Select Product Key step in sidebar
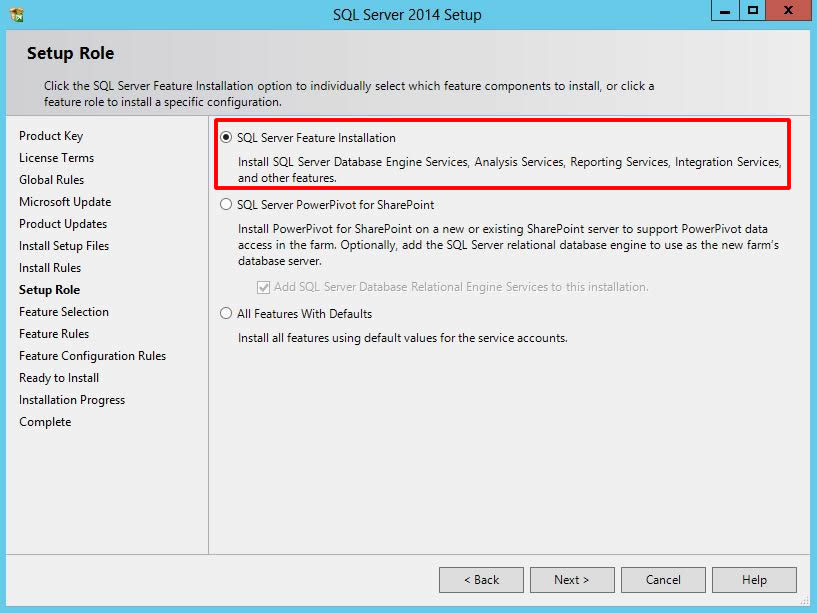This screenshot has width=817, height=613. [x=51, y=136]
